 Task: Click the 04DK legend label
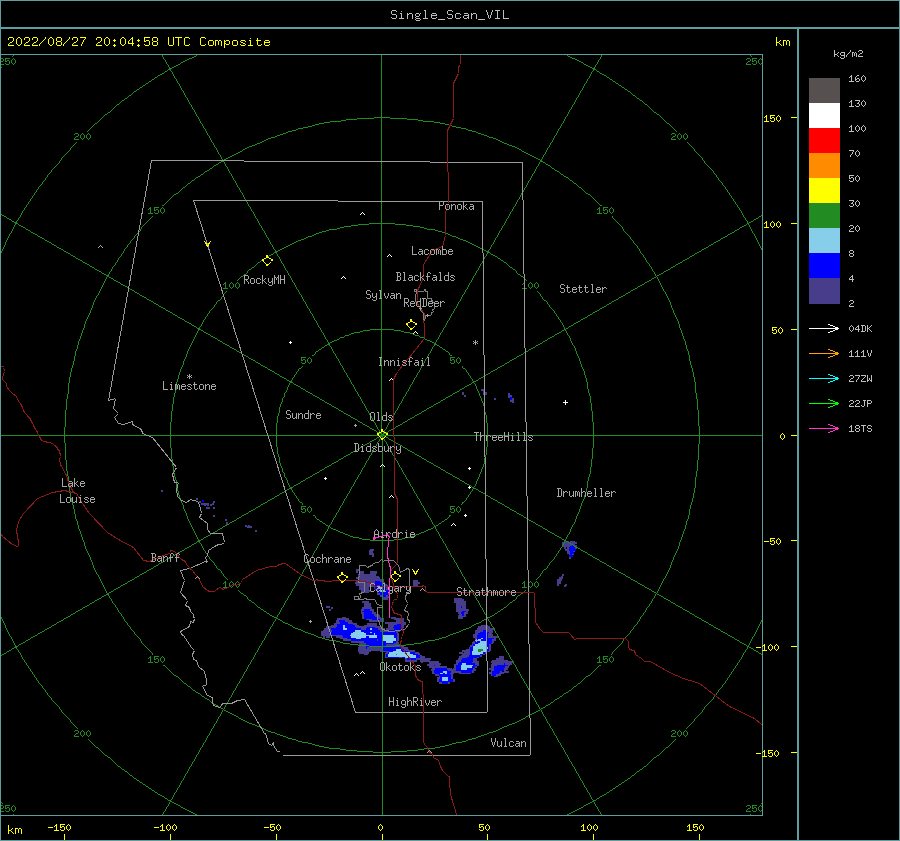click(x=860, y=329)
